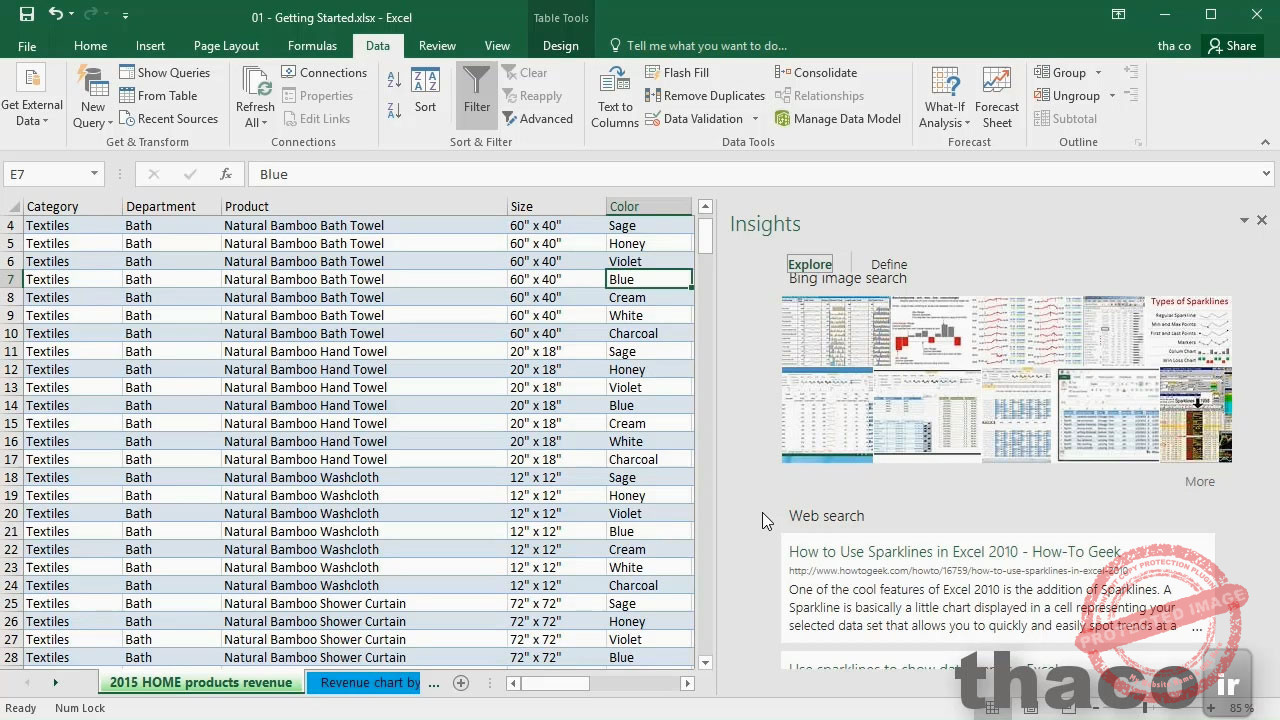Create a Forecast Sheet
The image size is (1280, 720).
(996, 98)
